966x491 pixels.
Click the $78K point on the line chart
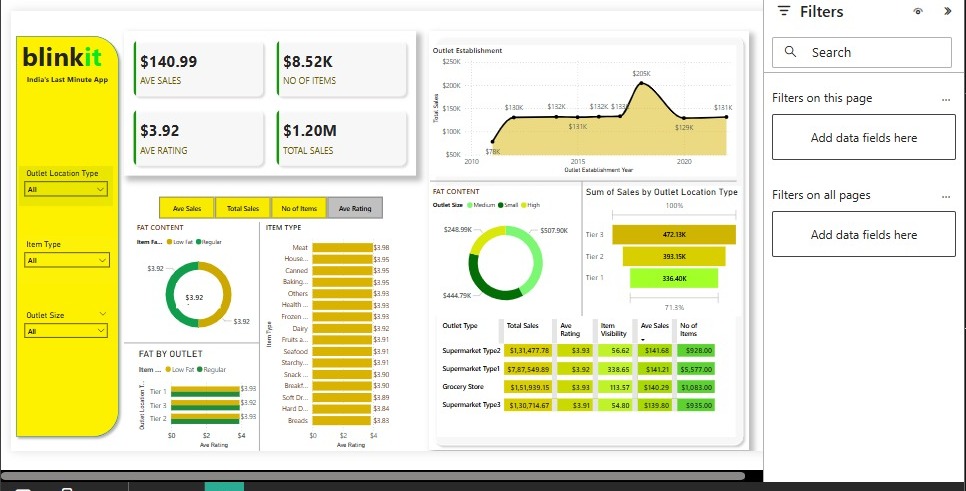click(492, 142)
